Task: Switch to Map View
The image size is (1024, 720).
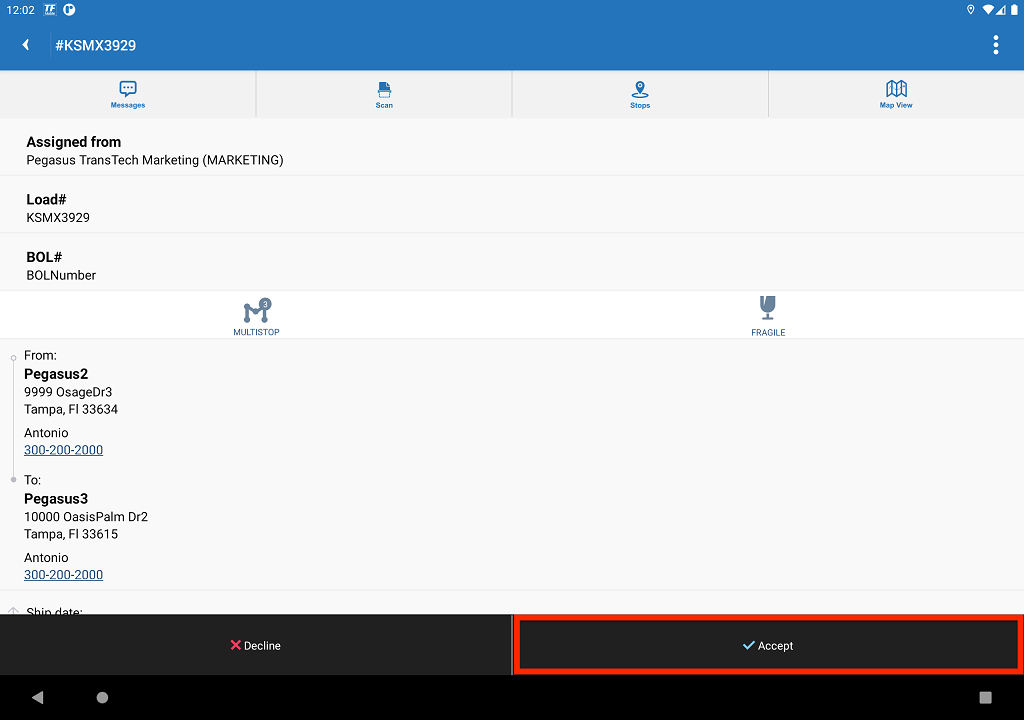Action: click(896, 94)
